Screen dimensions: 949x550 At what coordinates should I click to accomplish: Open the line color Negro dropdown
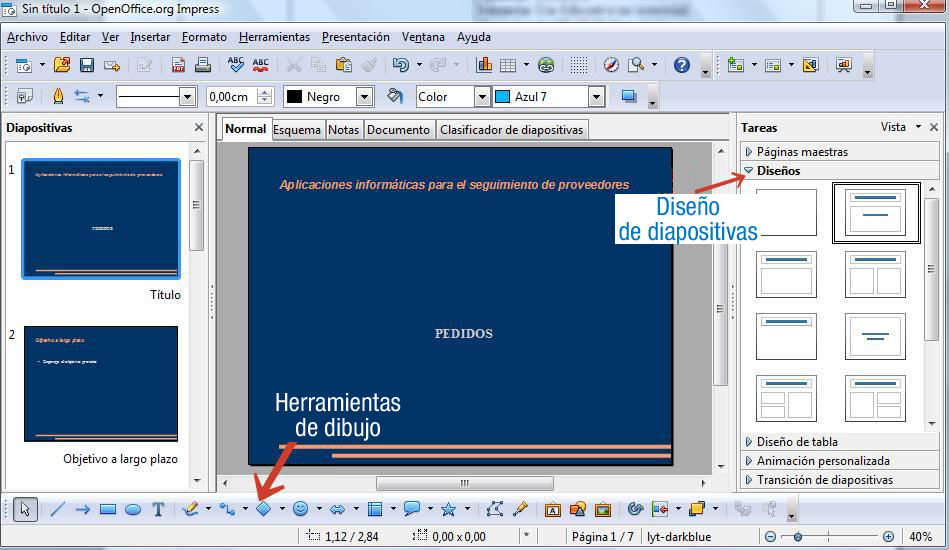(x=364, y=97)
